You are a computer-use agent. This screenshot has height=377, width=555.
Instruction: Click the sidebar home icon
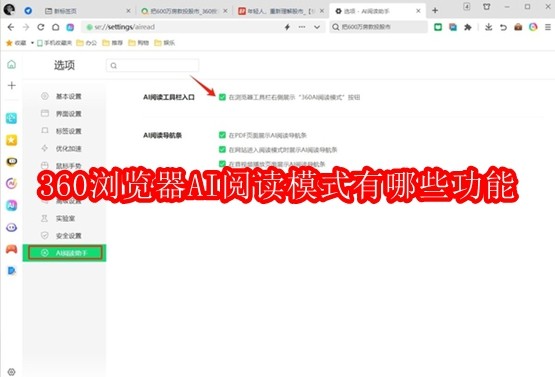click(x=11, y=64)
